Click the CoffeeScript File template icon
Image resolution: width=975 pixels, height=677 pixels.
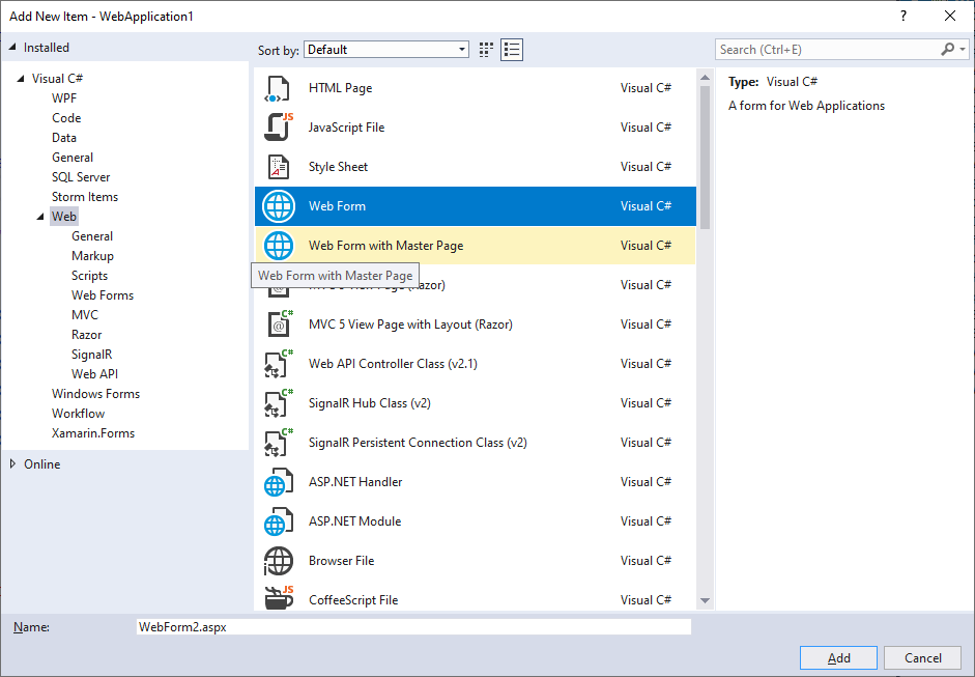[277, 599]
